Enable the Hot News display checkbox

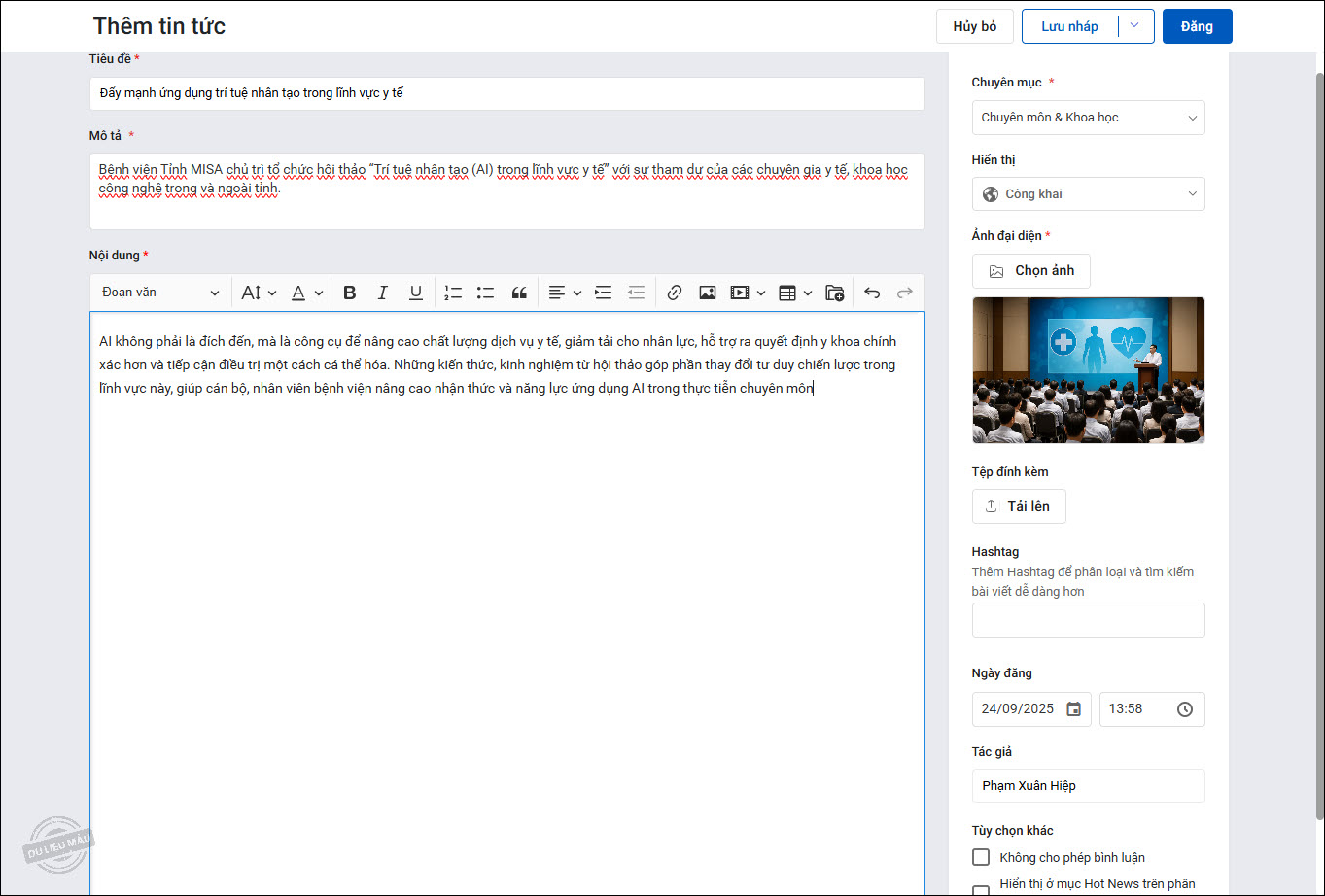coord(981,889)
